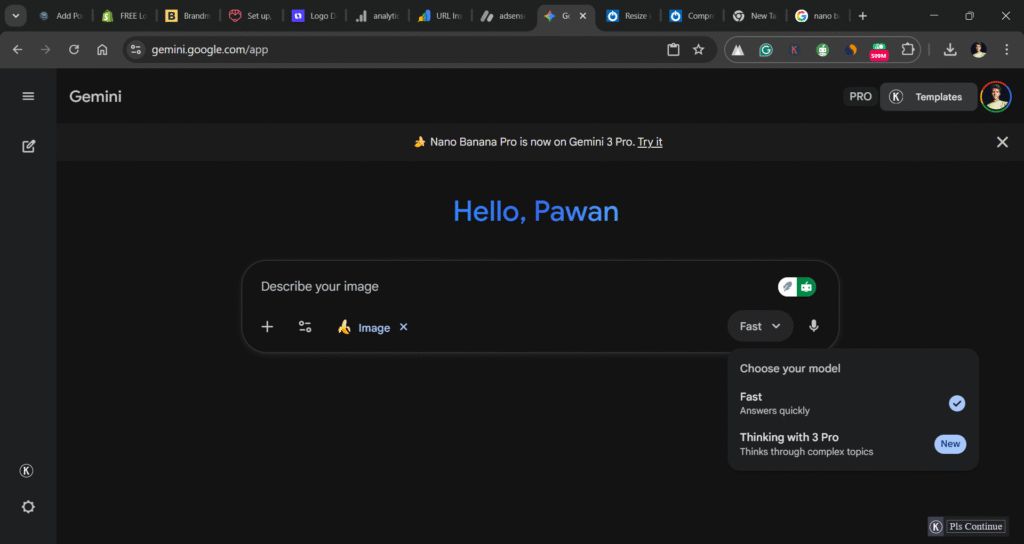Screen dimensions: 1024x544
Task: Click the Try it link
Action: (x=650, y=142)
